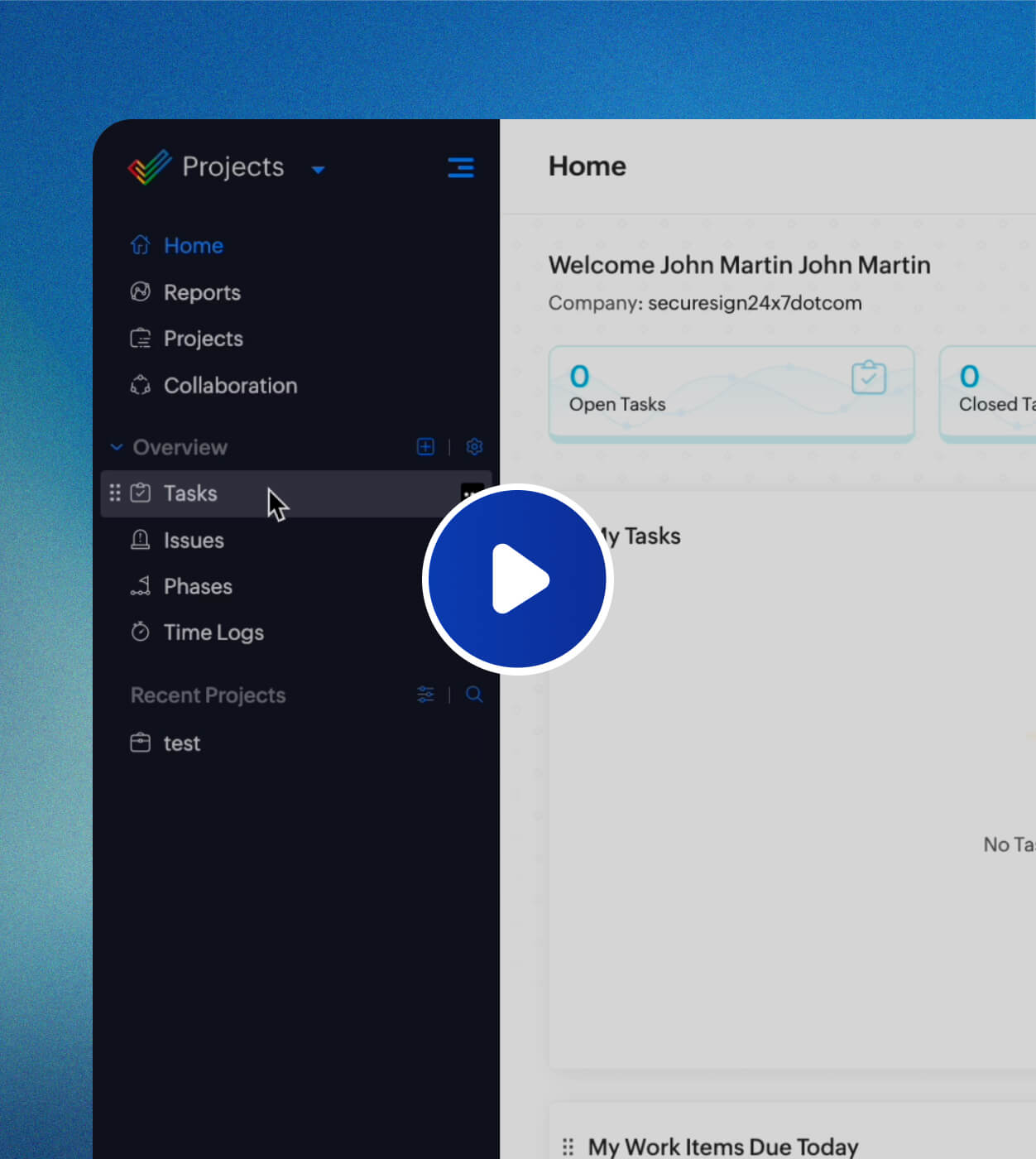
Task: Open the filter control near Recent Projects
Action: tap(425, 695)
